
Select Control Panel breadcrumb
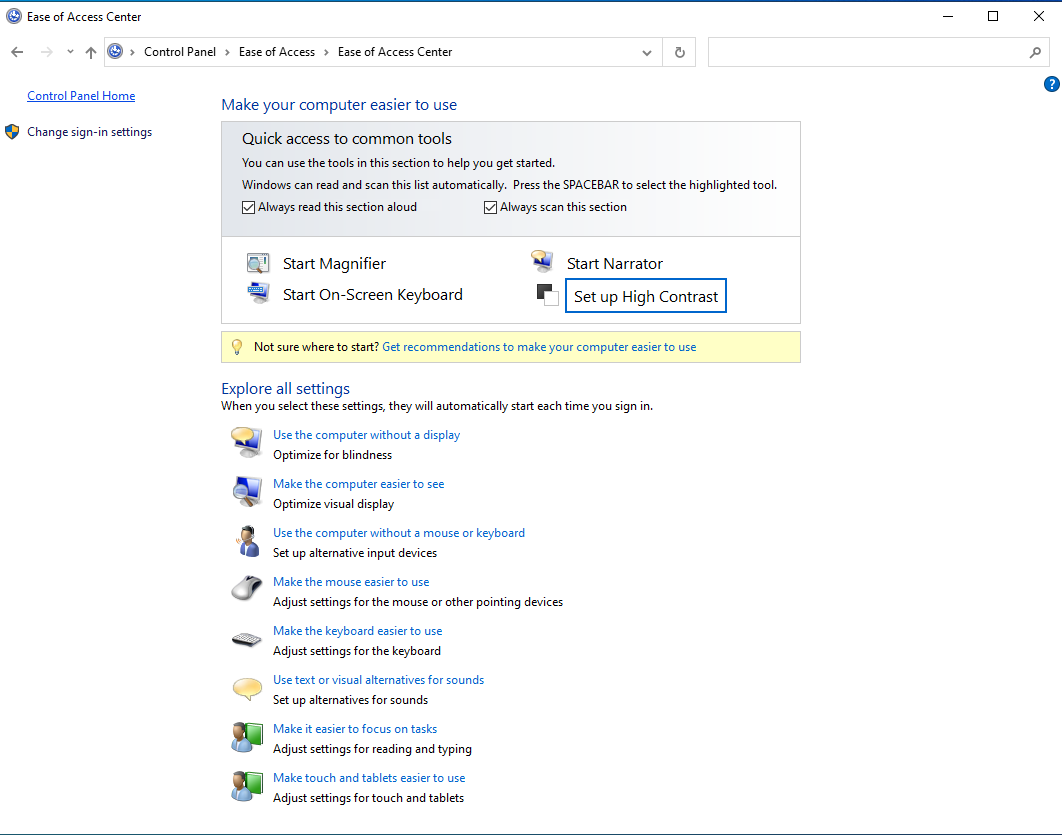[x=179, y=52]
